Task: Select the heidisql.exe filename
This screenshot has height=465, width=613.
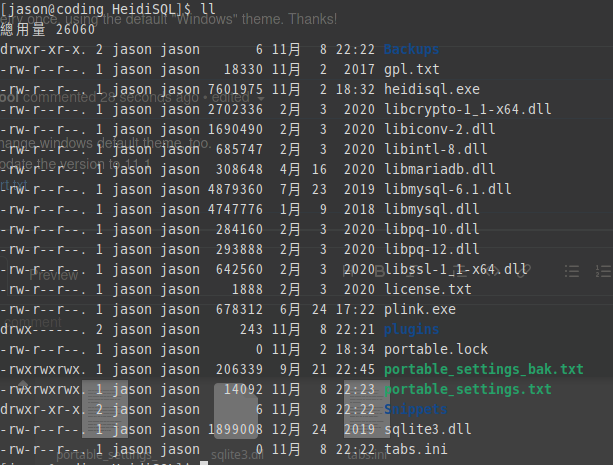Action: click(432, 89)
